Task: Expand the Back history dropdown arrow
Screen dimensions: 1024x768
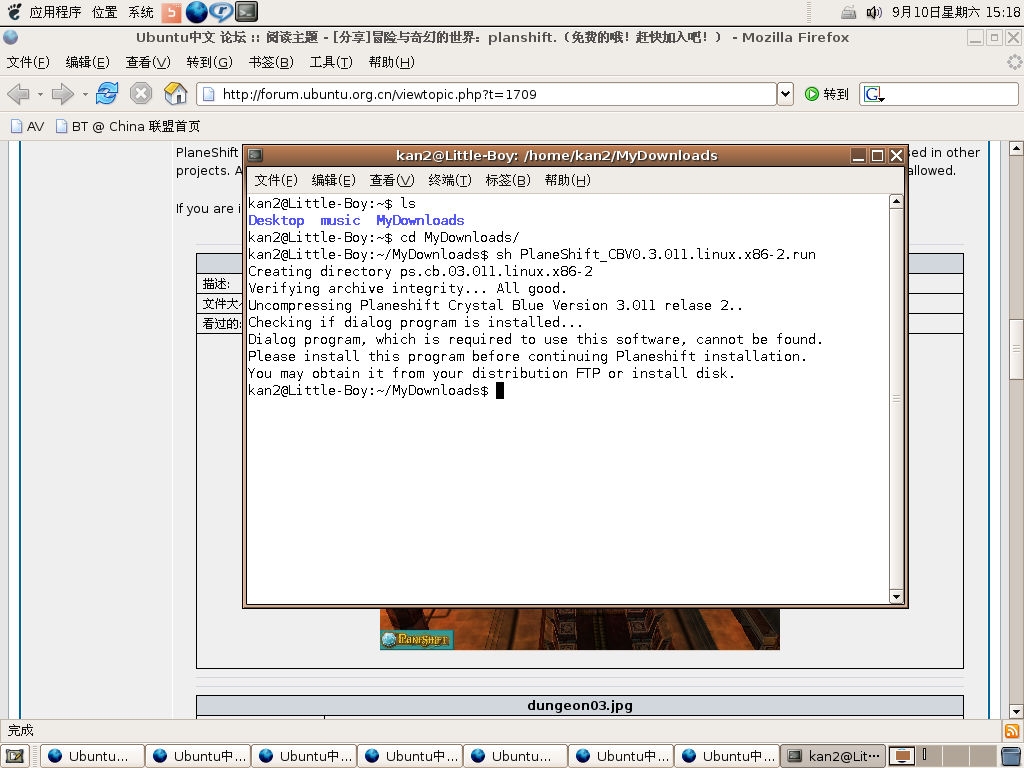Action: pos(40,95)
